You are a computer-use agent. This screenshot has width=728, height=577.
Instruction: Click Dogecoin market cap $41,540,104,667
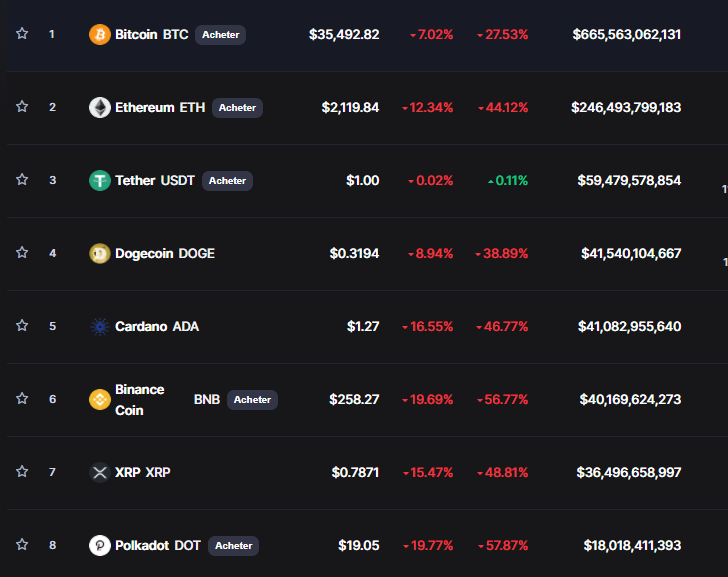(631, 253)
